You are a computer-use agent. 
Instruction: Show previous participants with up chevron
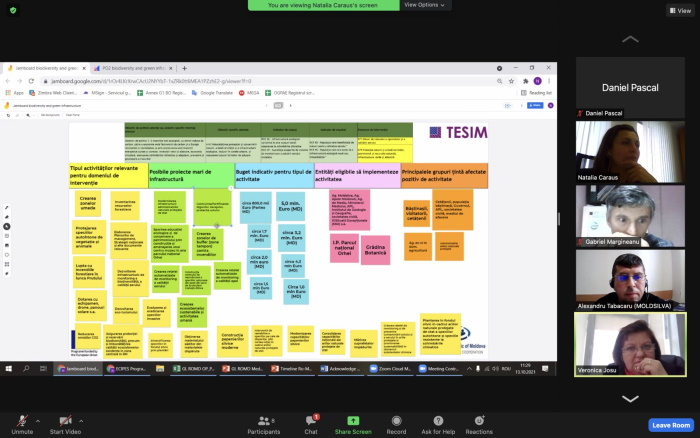(x=630, y=39)
